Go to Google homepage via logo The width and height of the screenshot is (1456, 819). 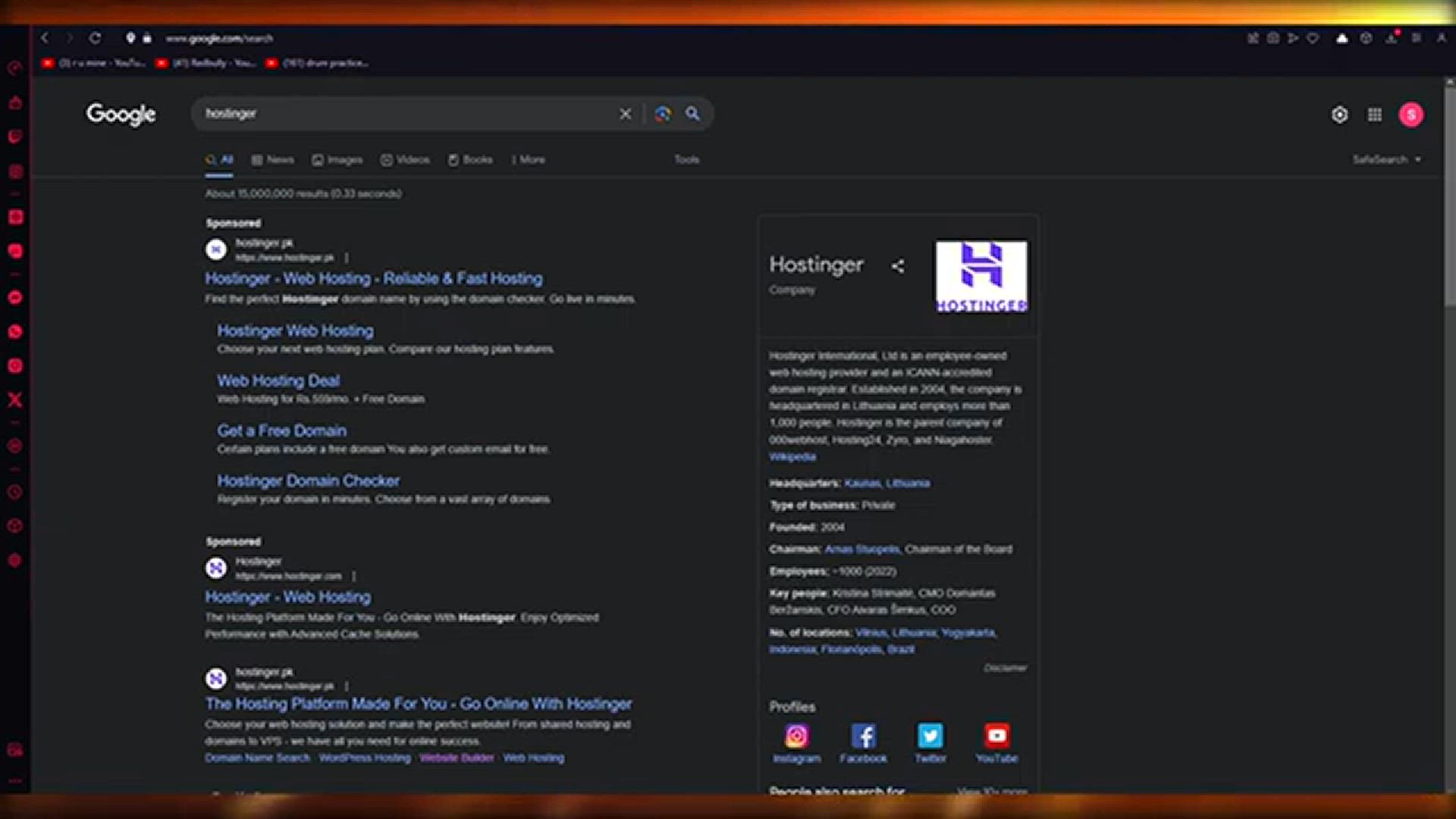(121, 115)
